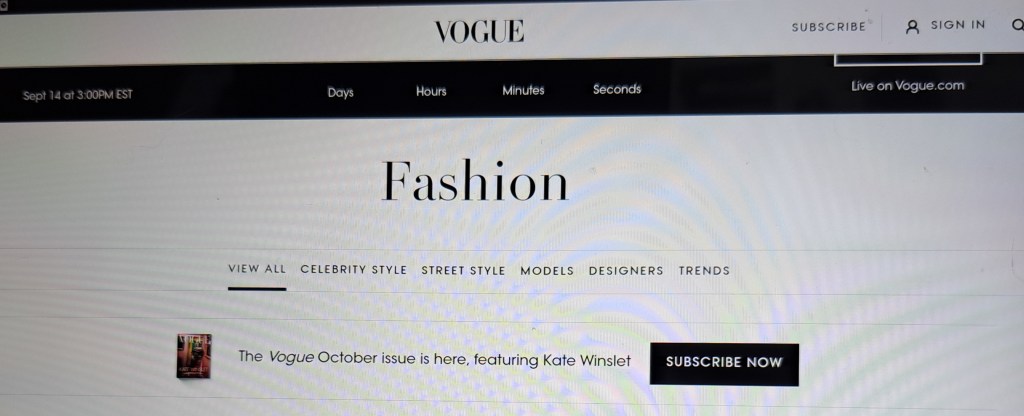Viewport: 1024px width, 416px height.
Task: Open the SUBSCRIBE link in the header
Action: click(829, 27)
